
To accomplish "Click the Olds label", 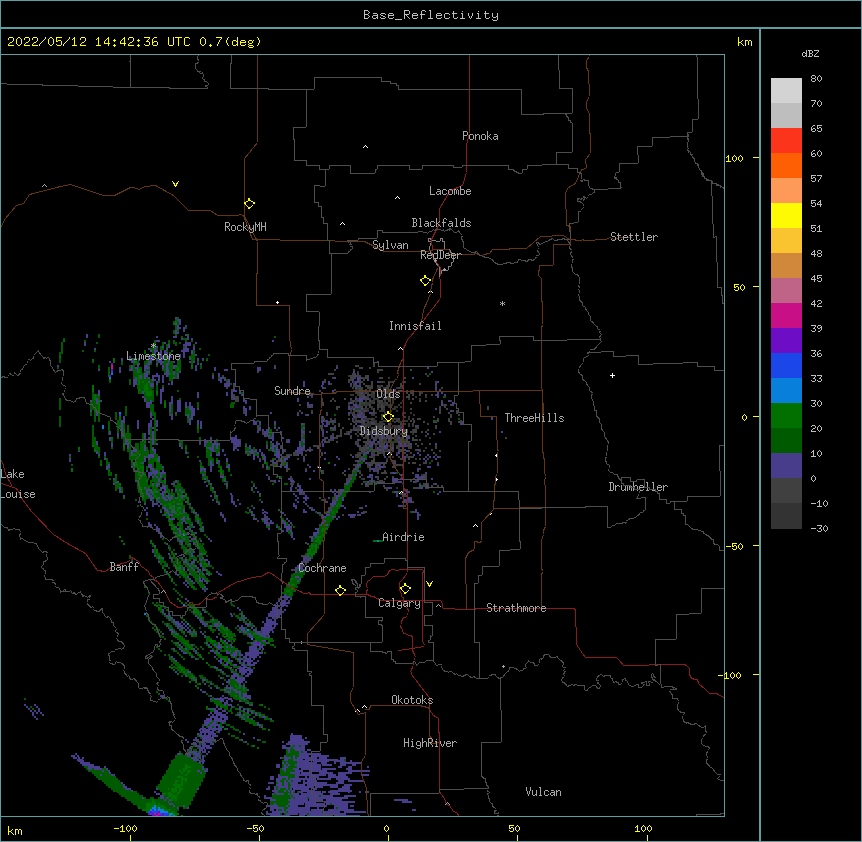I will coord(388,394).
